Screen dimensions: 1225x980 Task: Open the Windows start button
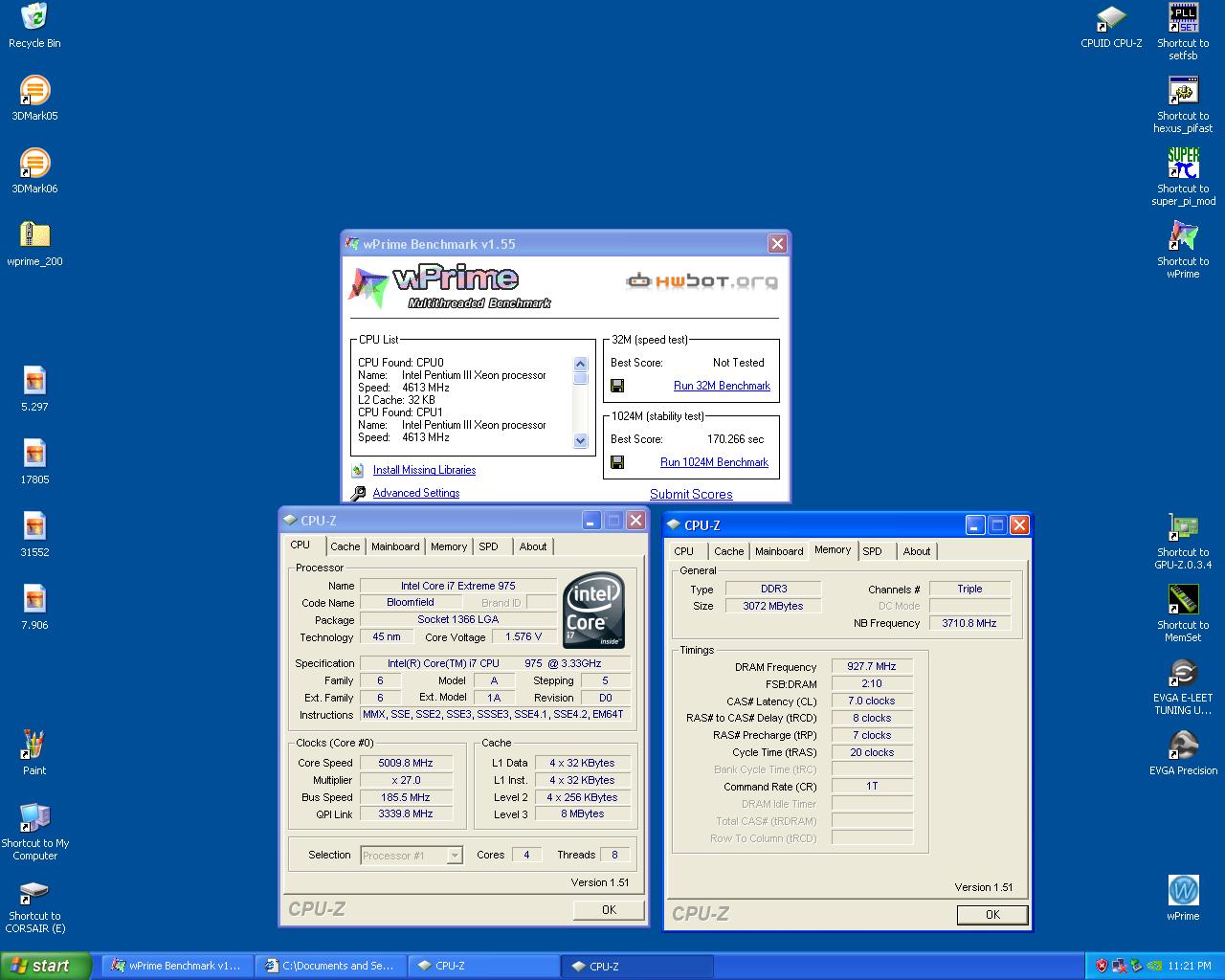(46, 966)
